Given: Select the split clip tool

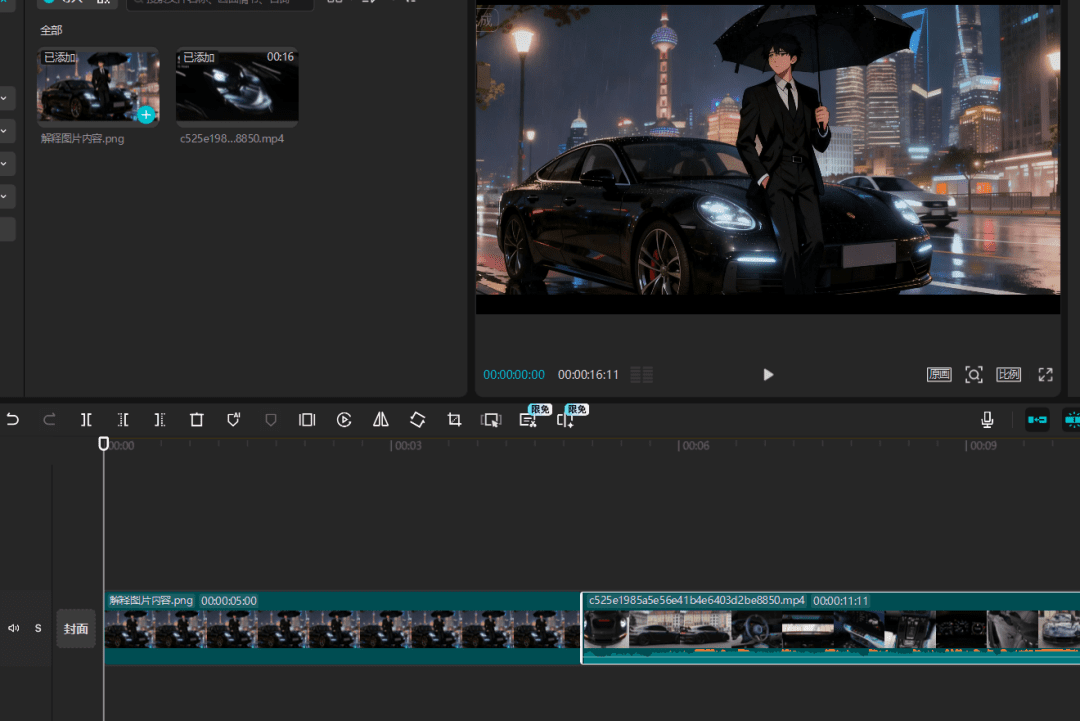Looking at the screenshot, I should pyautogui.click(x=86, y=420).
